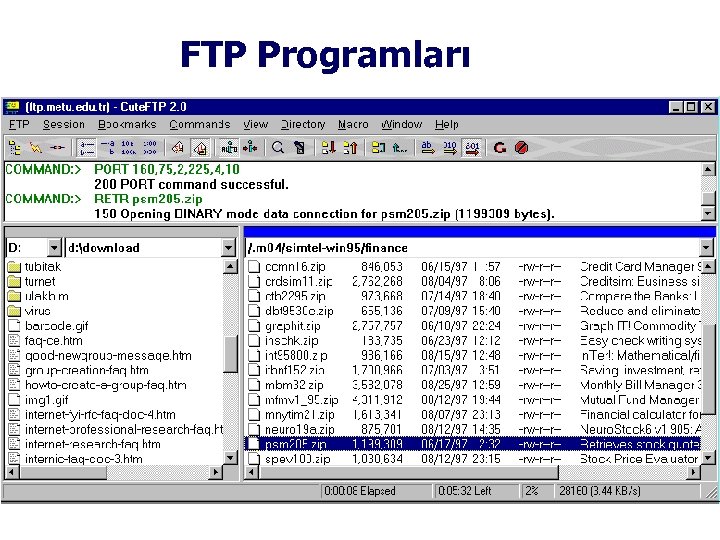Select local file barcode.gif

[x=48, y=326]
